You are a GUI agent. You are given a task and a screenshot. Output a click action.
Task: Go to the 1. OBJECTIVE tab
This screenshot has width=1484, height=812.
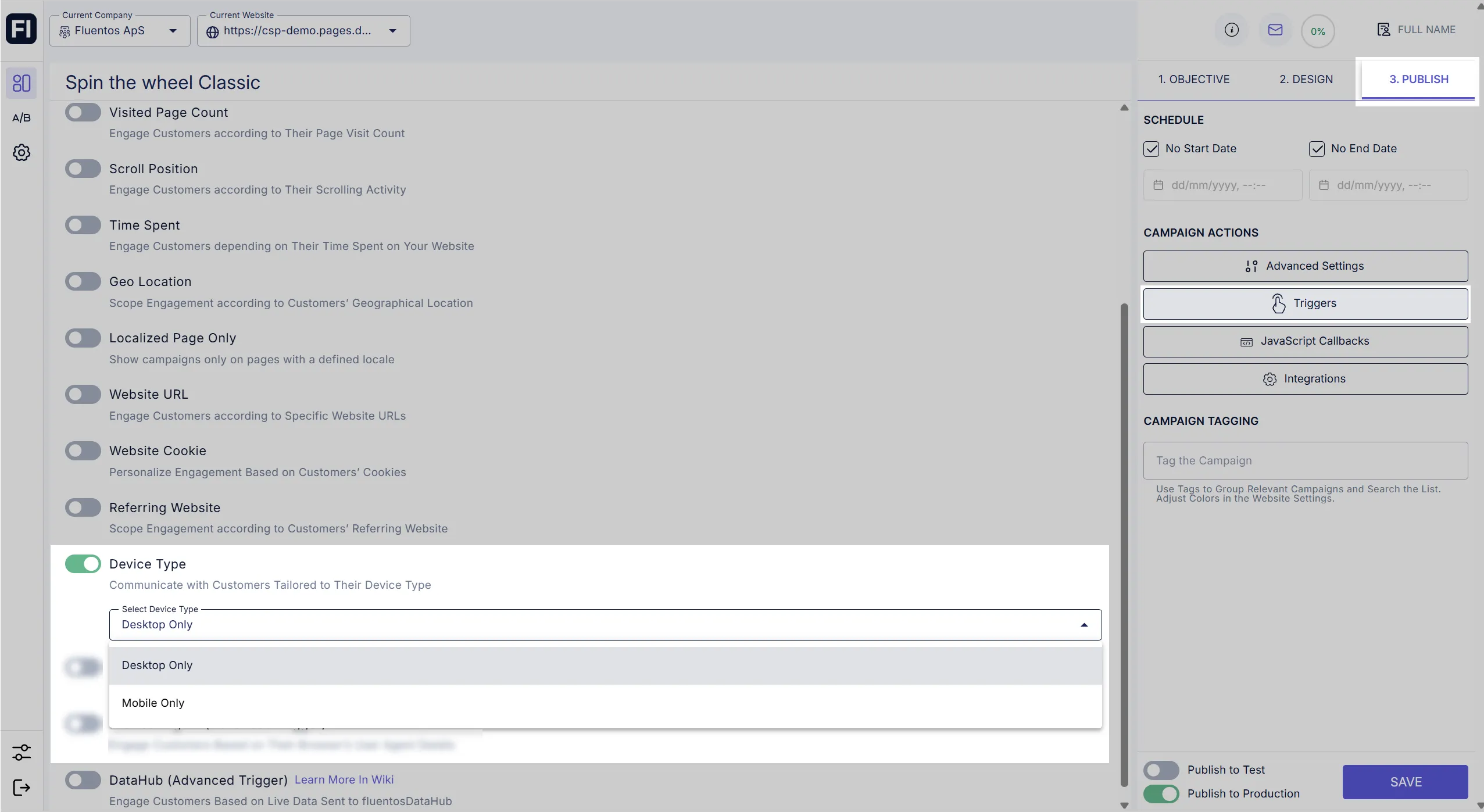(1193, 80)
